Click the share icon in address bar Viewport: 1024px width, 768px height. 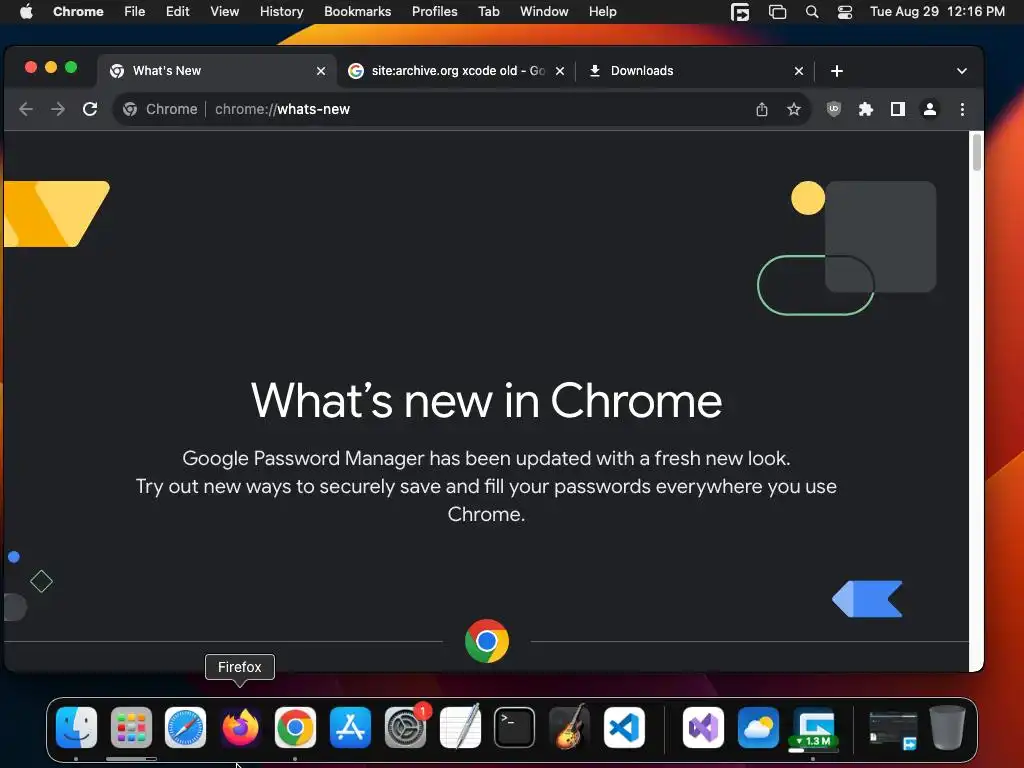(761, 109)
